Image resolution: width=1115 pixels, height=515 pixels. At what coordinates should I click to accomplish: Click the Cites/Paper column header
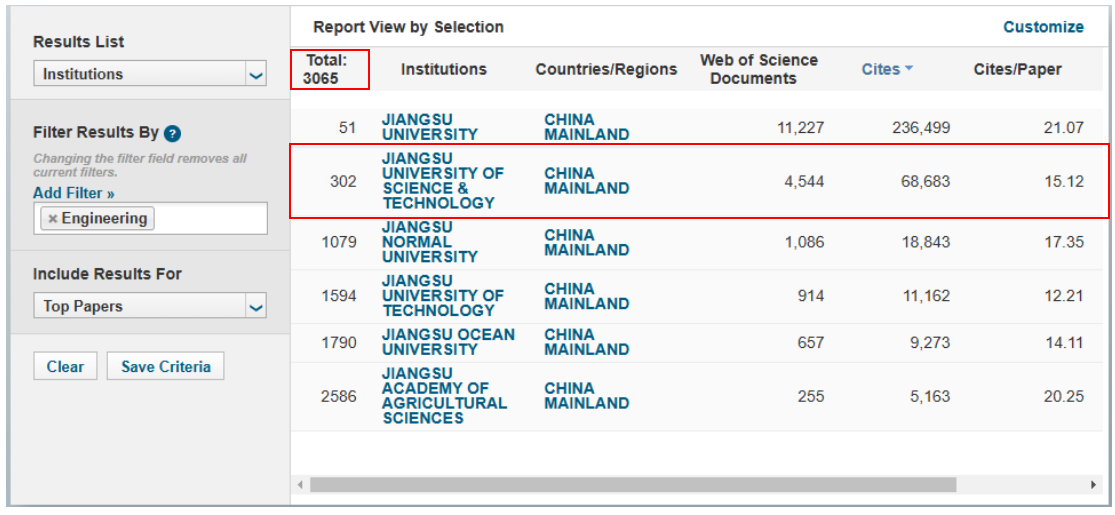pyautogui.click(x=1018, y=69)
